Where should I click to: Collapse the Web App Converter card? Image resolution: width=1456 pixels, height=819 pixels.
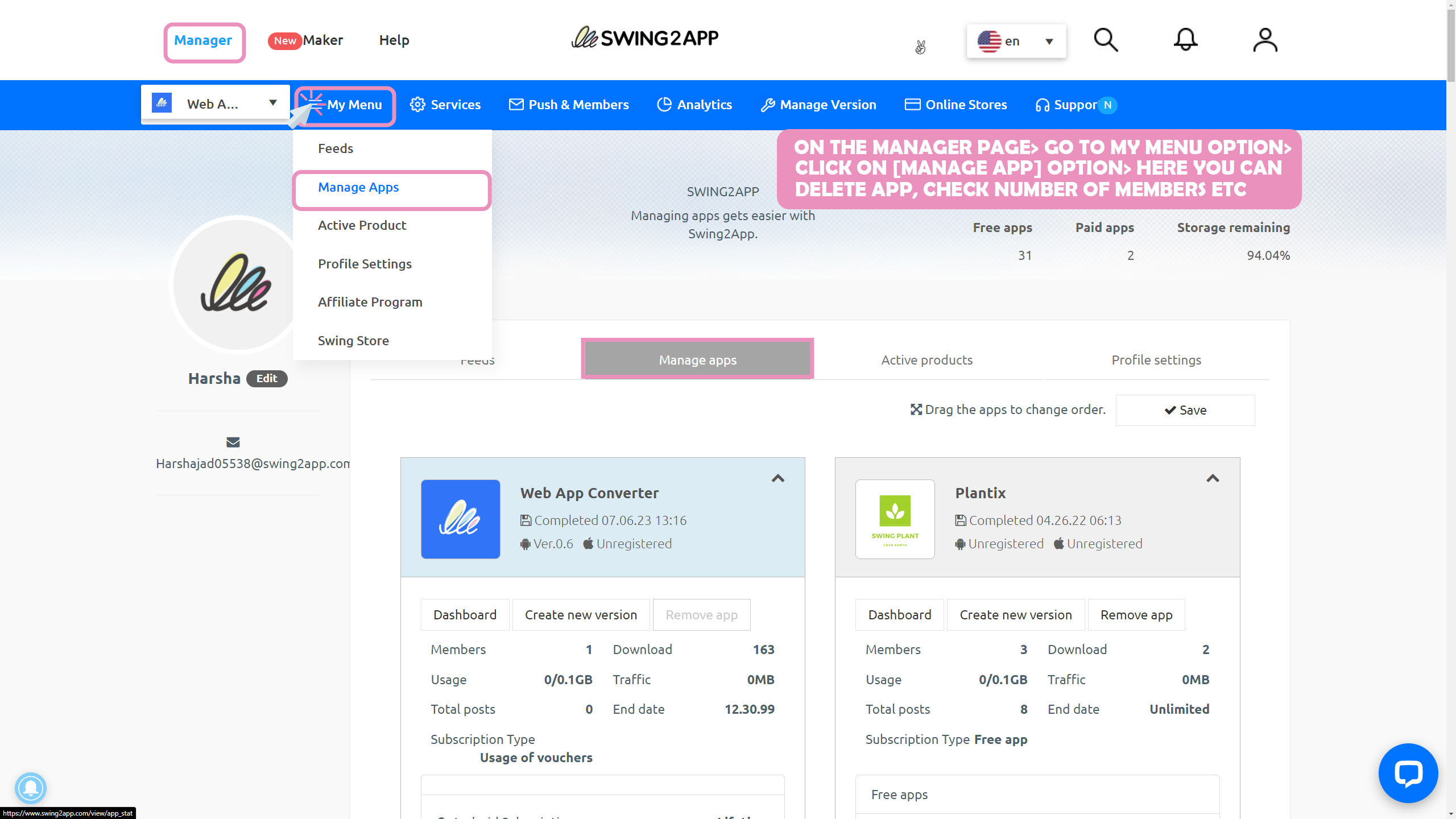click(777, 478)
